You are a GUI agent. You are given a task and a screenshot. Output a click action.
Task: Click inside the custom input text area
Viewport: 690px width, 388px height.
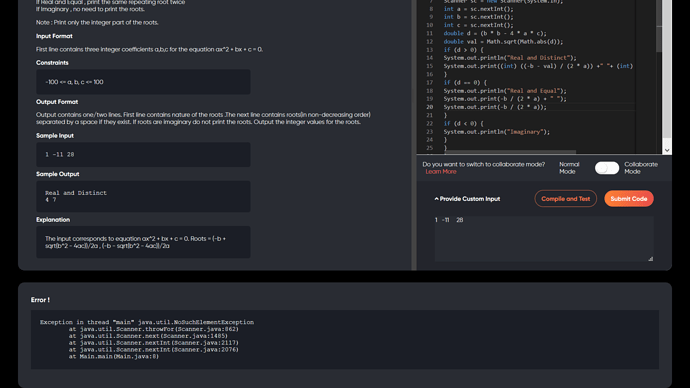[x=544, y=238]
